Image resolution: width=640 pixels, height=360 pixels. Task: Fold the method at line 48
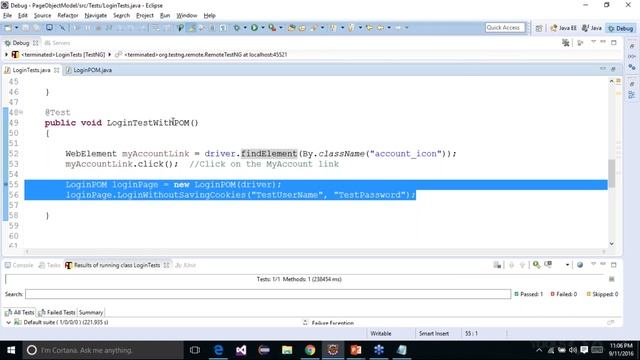pos(21,112)
